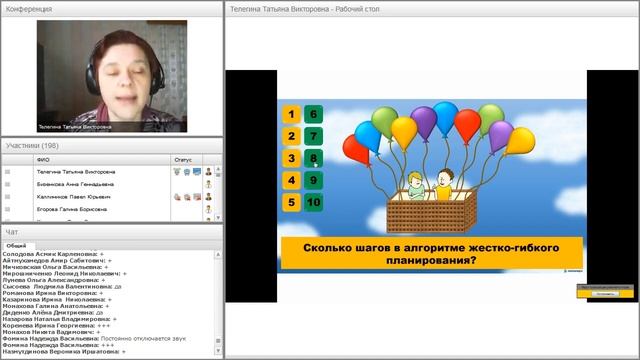Click the Участники (198) panel header
The height and width of the screenshot is (360, 640).
(x=112, y=146)
